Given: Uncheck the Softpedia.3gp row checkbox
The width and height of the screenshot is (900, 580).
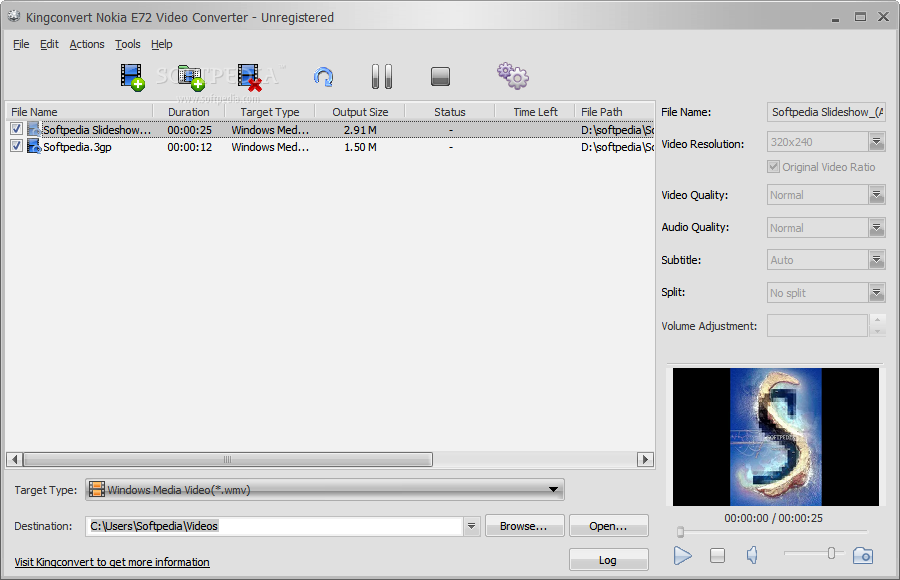Looking at the screenshot, I should pos(17,146).
